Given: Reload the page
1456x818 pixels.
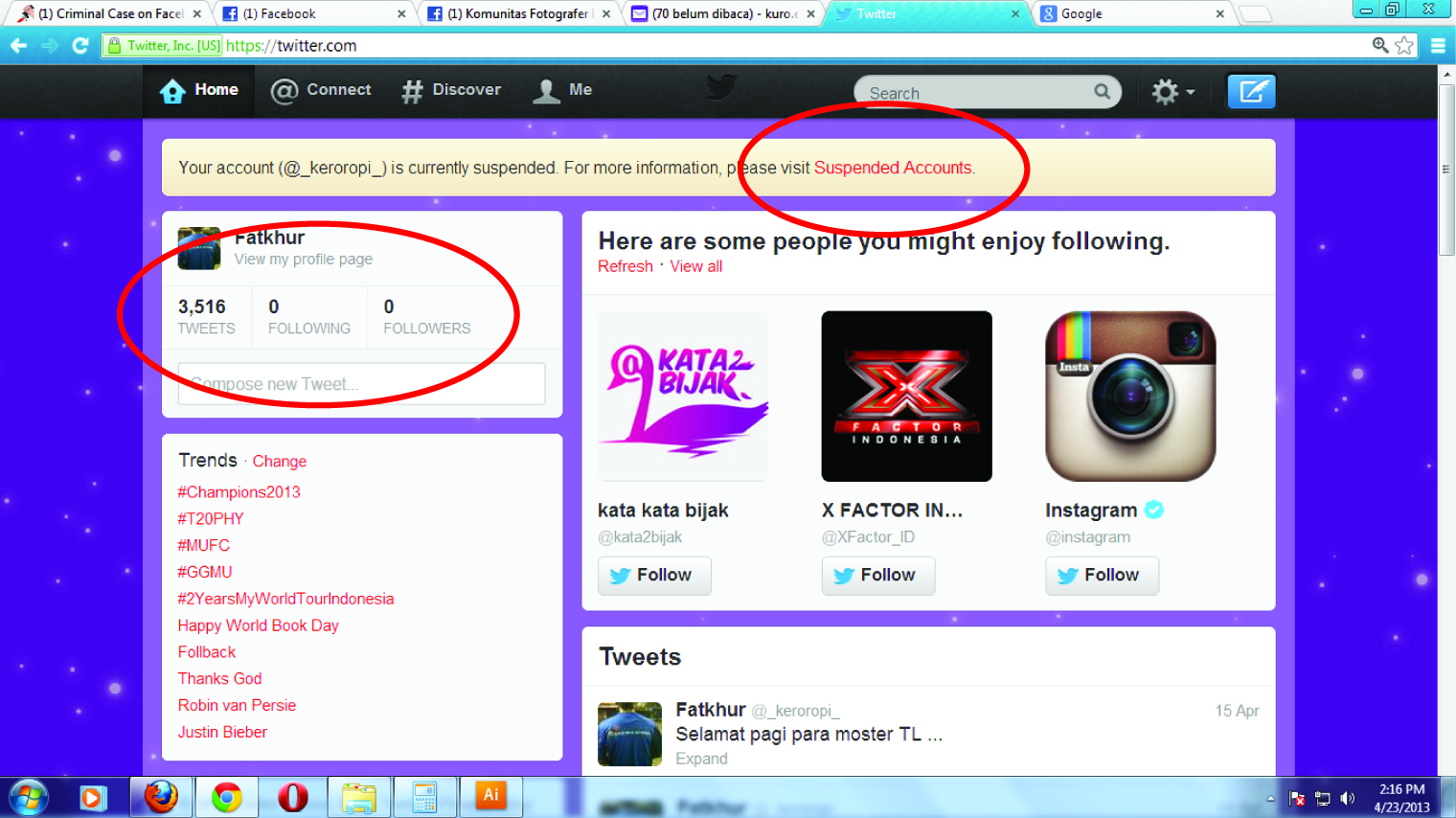Looking at the screenshot, I should [80, 45].
